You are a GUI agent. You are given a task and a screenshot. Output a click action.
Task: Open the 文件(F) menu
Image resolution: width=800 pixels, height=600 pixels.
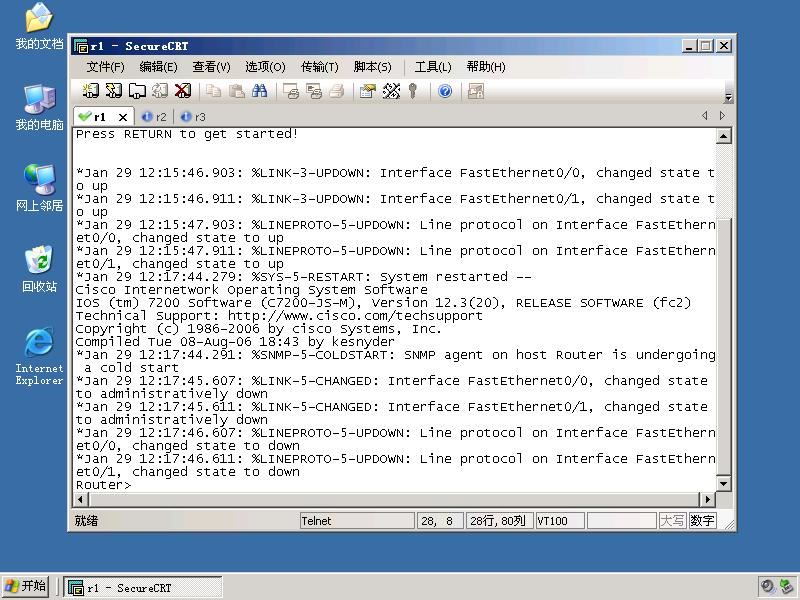(105, 67)
